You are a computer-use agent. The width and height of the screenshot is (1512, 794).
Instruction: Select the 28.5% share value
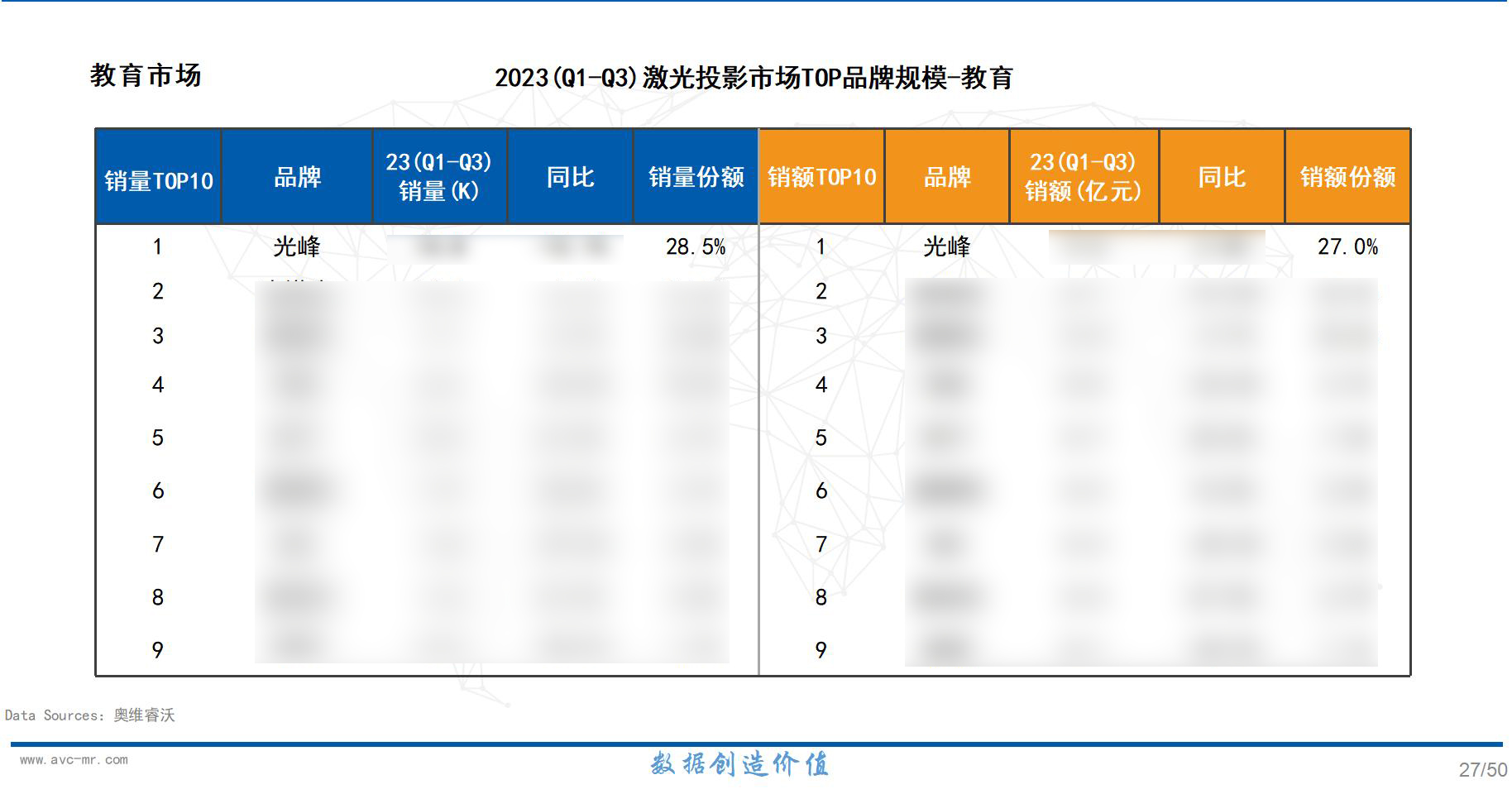point(697,246)
